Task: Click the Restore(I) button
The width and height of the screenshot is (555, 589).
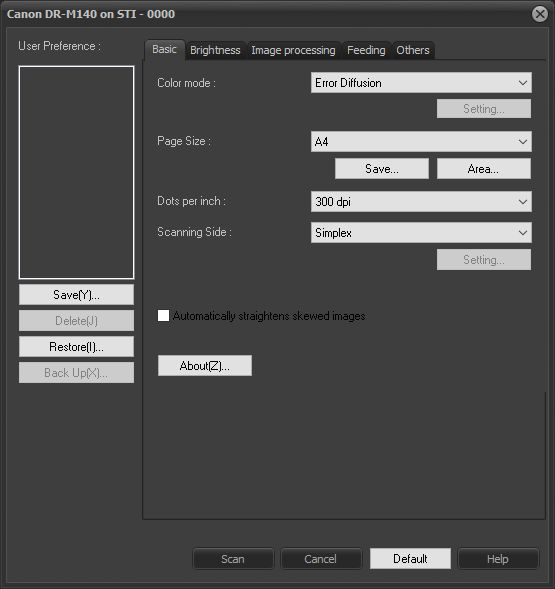Action: tap(76, 346)
